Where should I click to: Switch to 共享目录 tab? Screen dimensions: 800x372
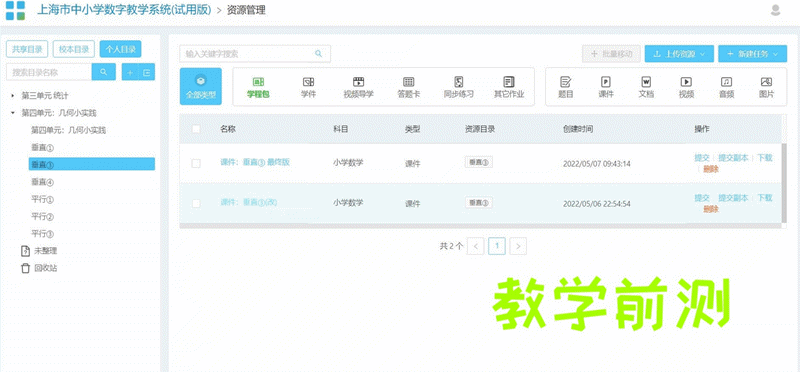click(x=27, y=49)
